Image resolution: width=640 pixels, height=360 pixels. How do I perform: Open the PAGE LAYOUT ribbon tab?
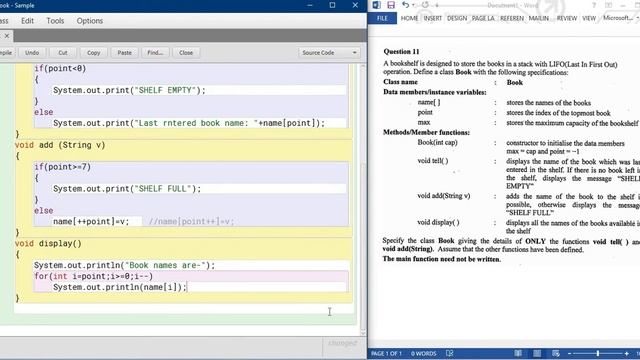point(483,18)
